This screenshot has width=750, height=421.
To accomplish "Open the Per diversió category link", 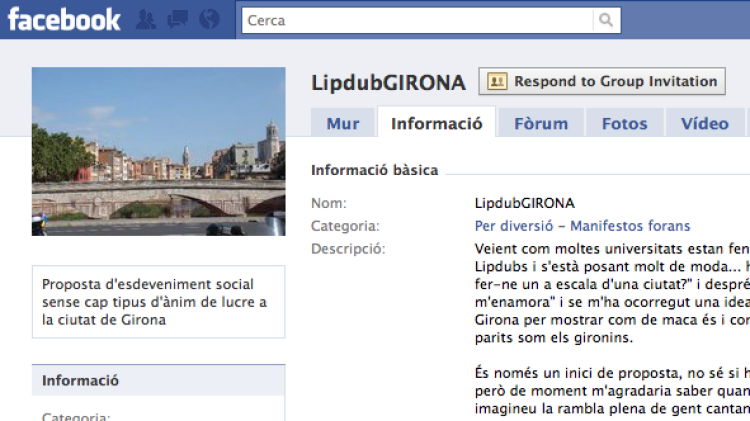I will click(514, 226).
